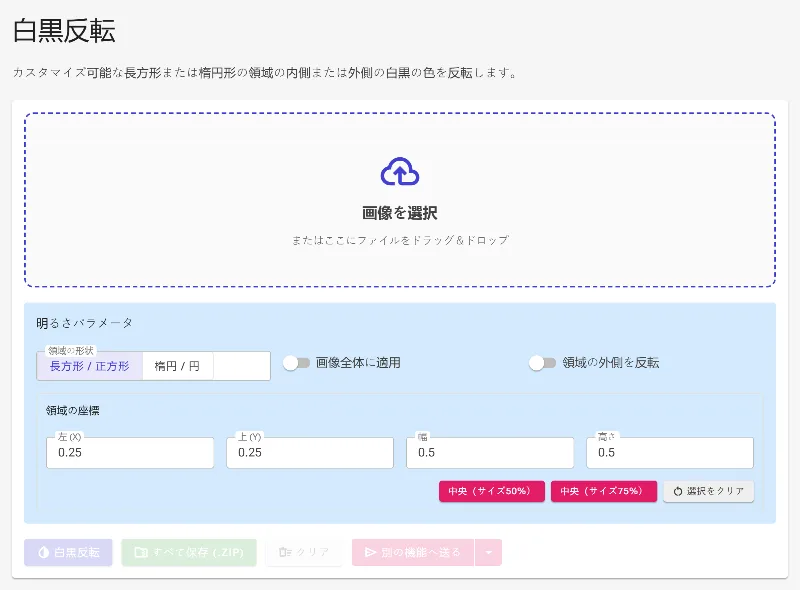The height and width of the screenshot is (590, 800).
Task: Click the reset icon in 選択をクリア
Action: point(678,491)
